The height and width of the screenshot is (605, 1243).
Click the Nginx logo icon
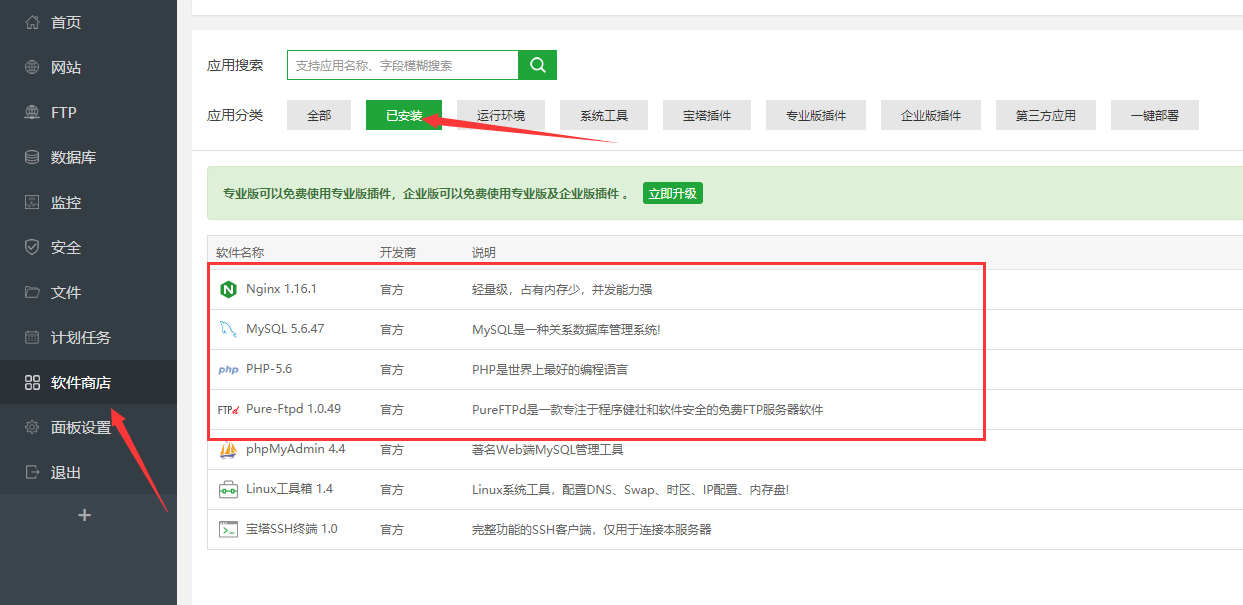(228, 289)
